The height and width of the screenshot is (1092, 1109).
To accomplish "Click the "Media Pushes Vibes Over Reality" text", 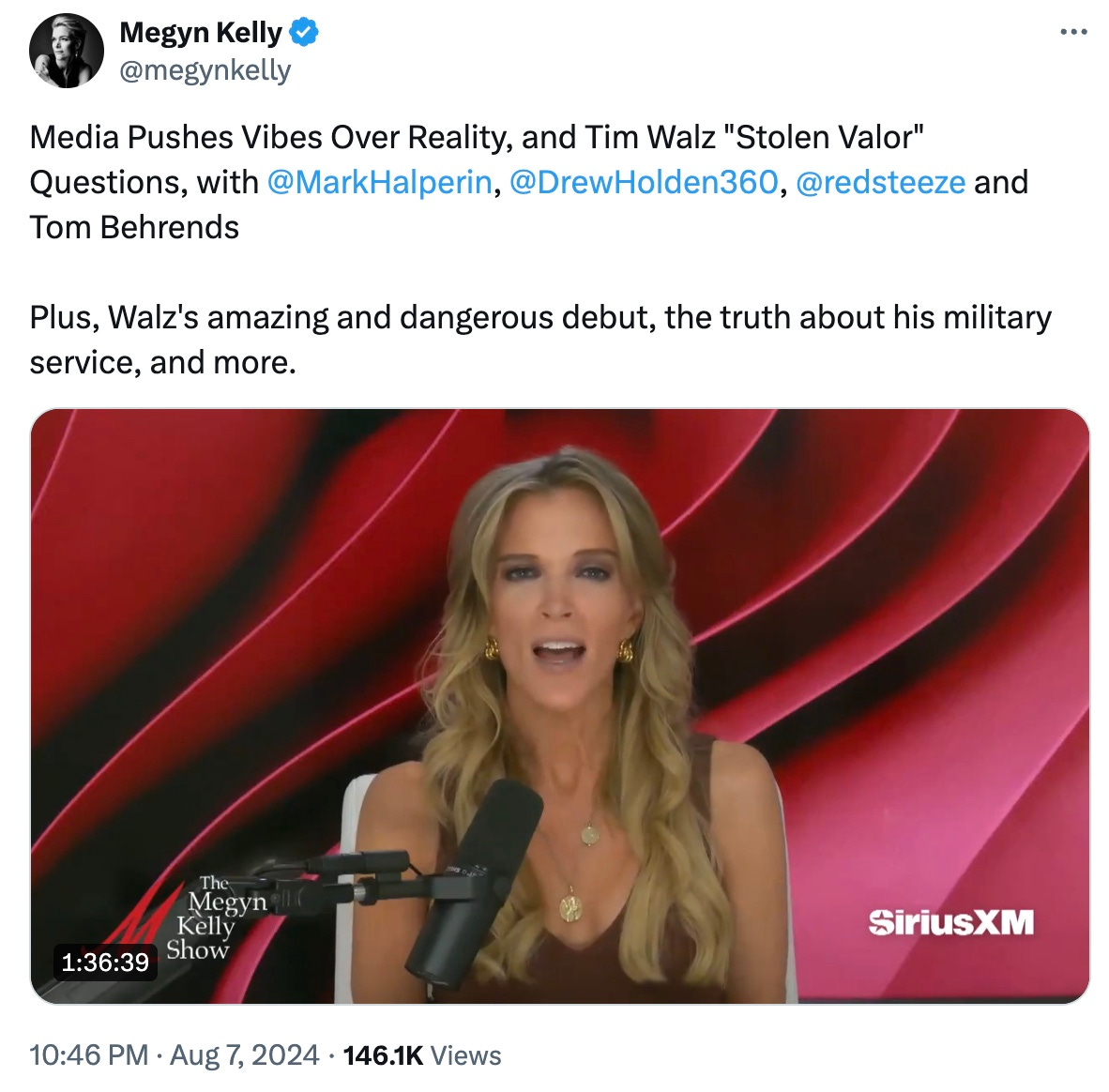I will [x=269, y=137].
